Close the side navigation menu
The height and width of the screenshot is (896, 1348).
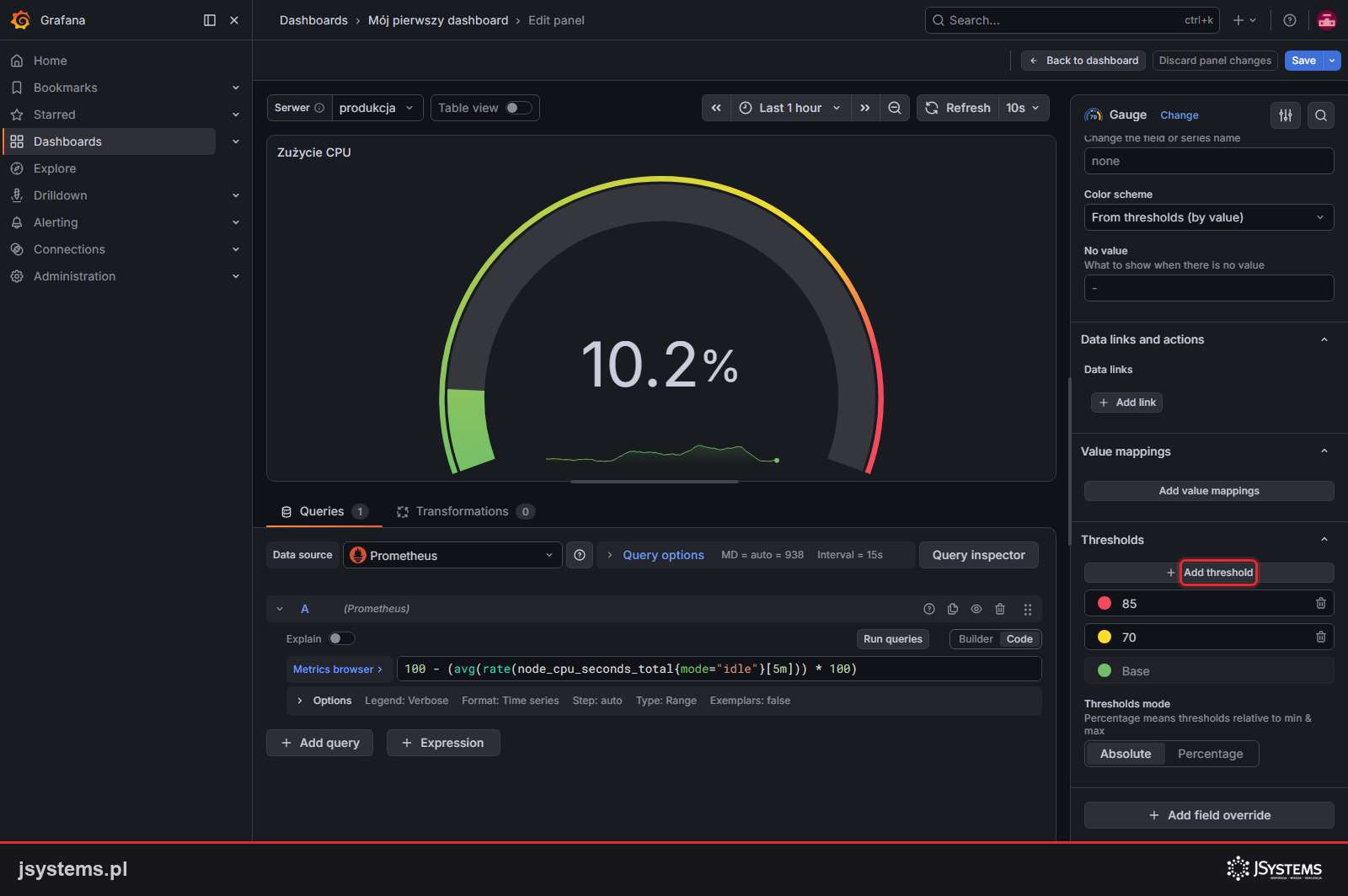[234, 20]
